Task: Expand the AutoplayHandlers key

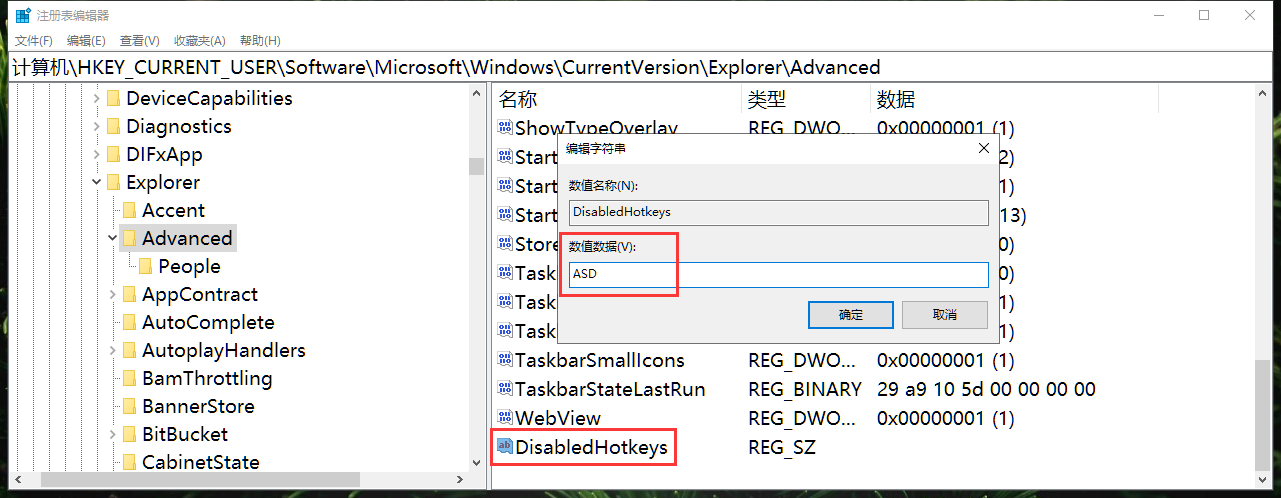Action: [113, 350]
